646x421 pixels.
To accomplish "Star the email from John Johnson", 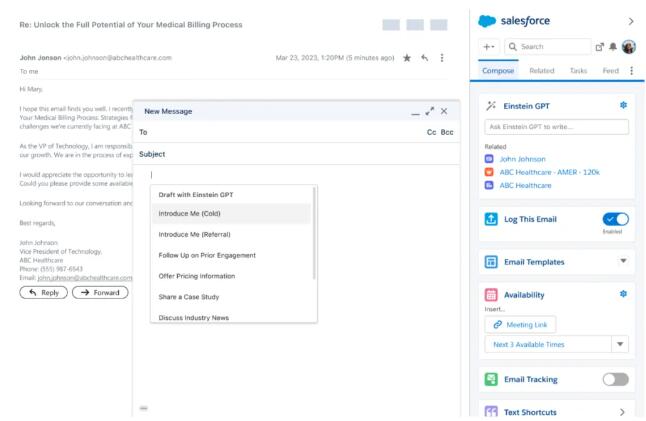I will [407, 58].
